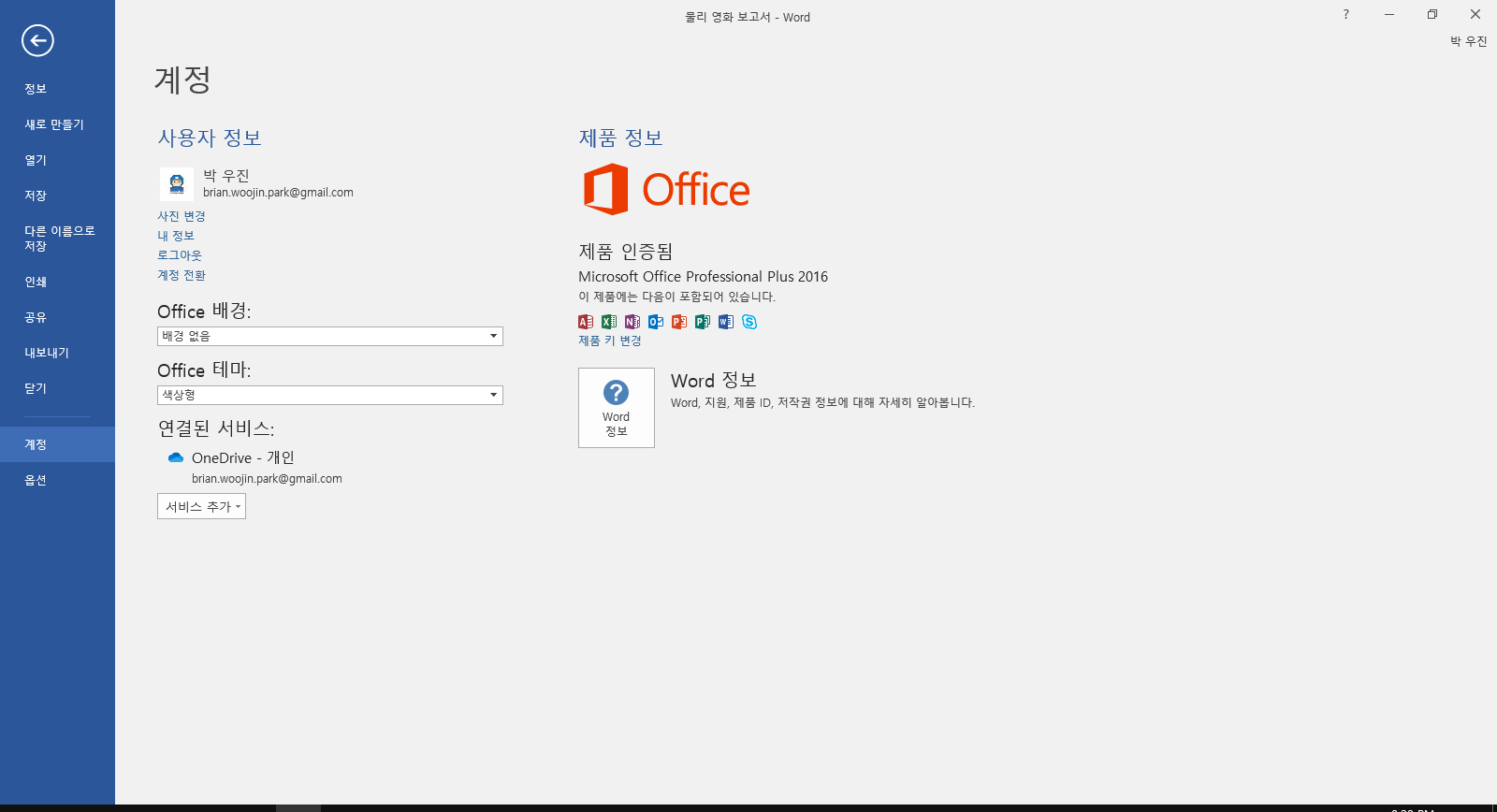Screen dimensions: 1497x812
Task: Click the 제품 인증됨 heading
Action: (626, 252)
